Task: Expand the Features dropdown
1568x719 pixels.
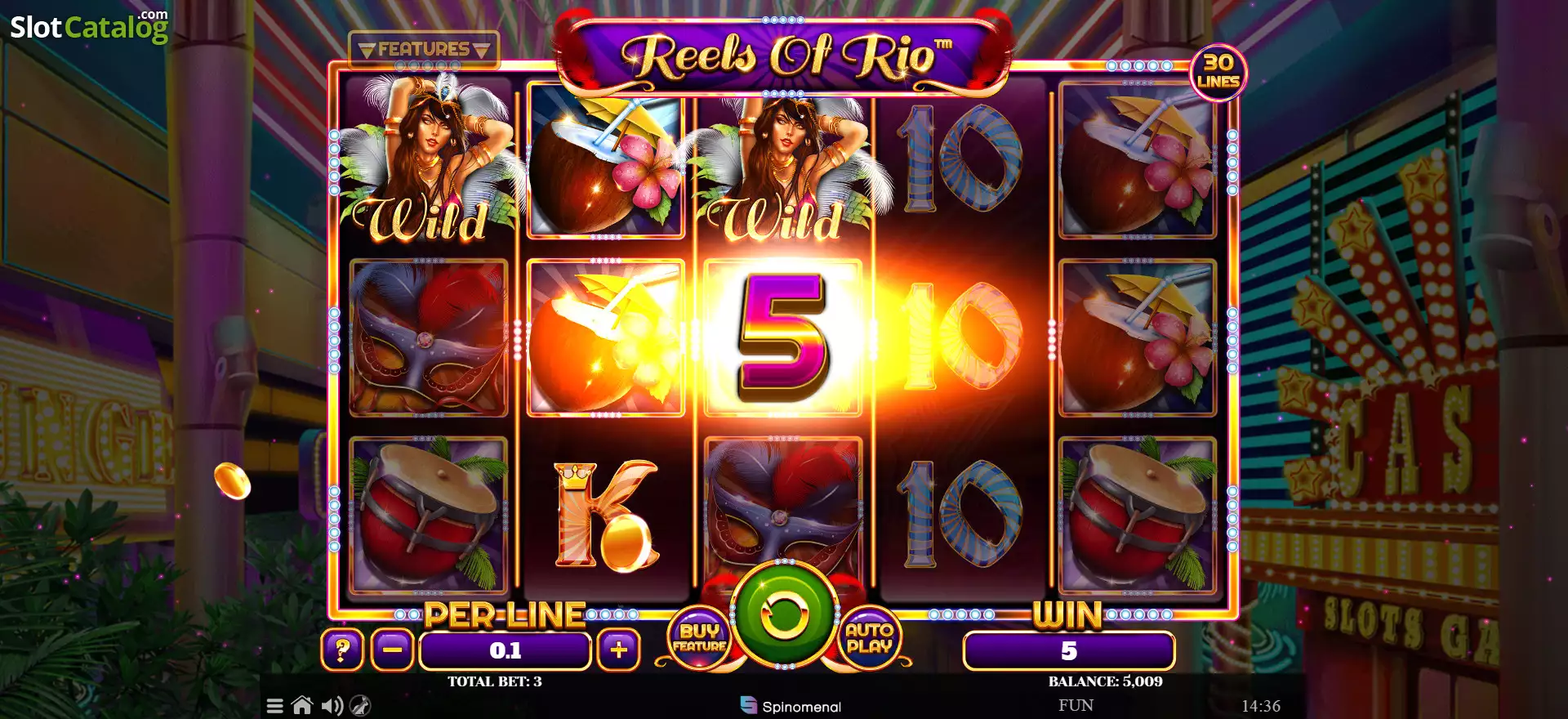Action: tap(424, 49)
